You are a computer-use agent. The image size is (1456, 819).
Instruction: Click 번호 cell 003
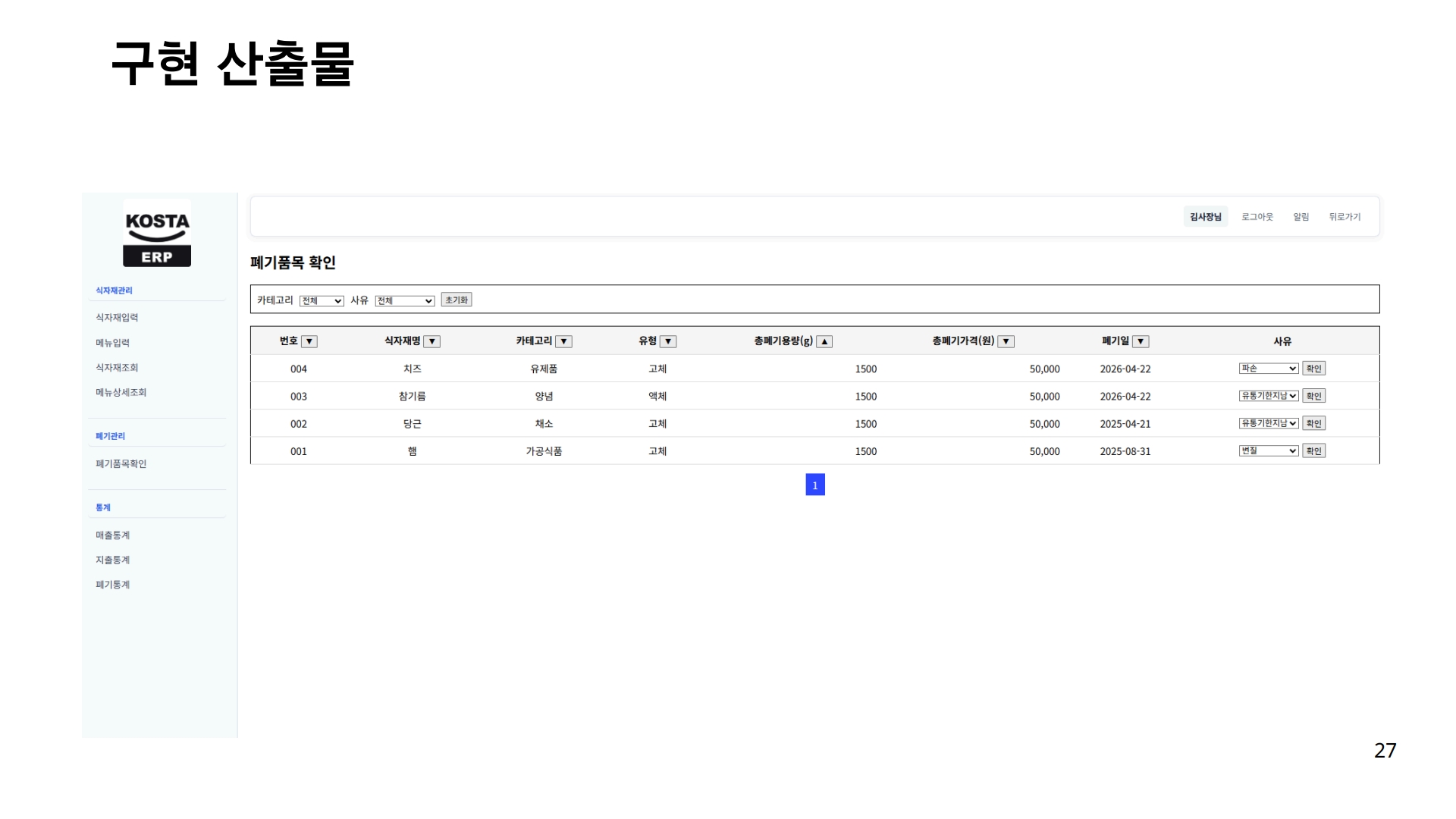click(299, 397)
